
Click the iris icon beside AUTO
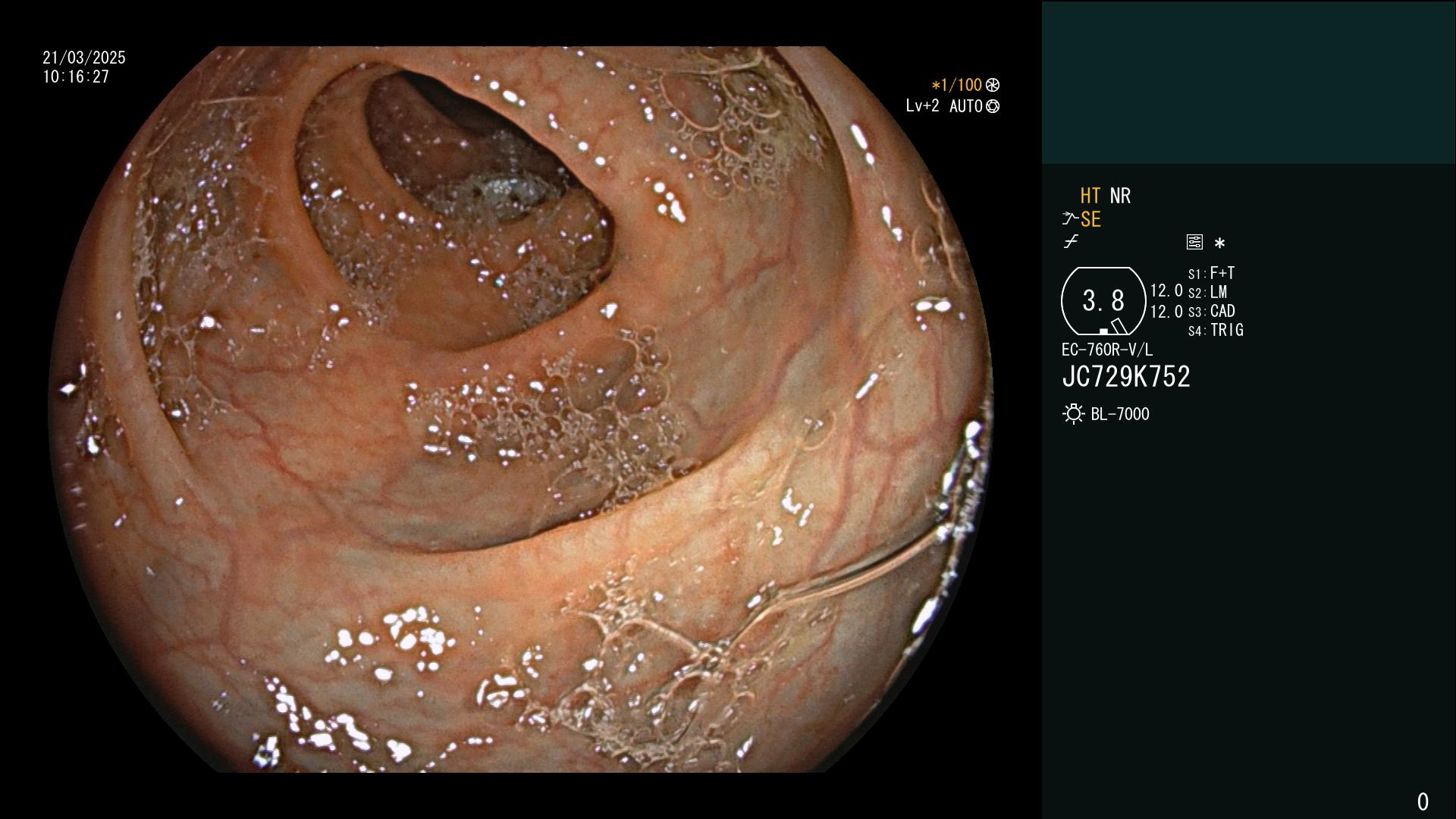pos(993,107)
